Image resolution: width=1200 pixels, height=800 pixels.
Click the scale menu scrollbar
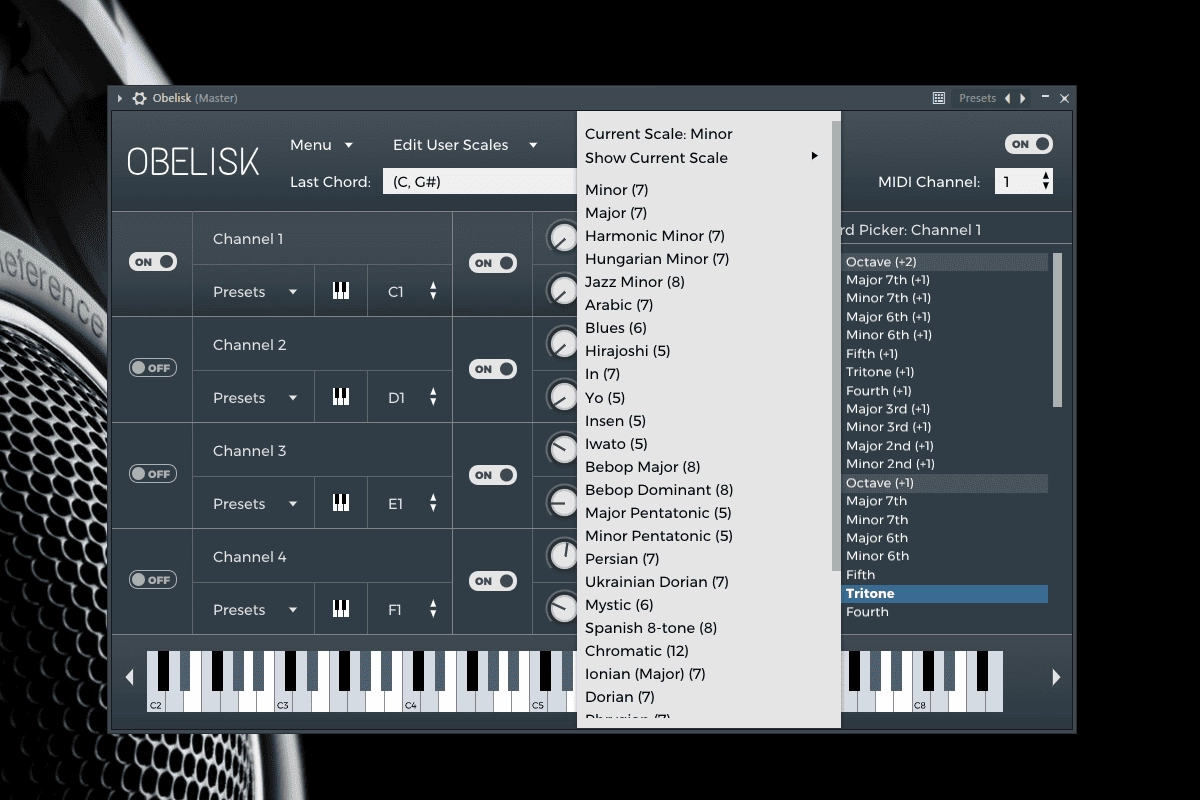click(836, 345)
